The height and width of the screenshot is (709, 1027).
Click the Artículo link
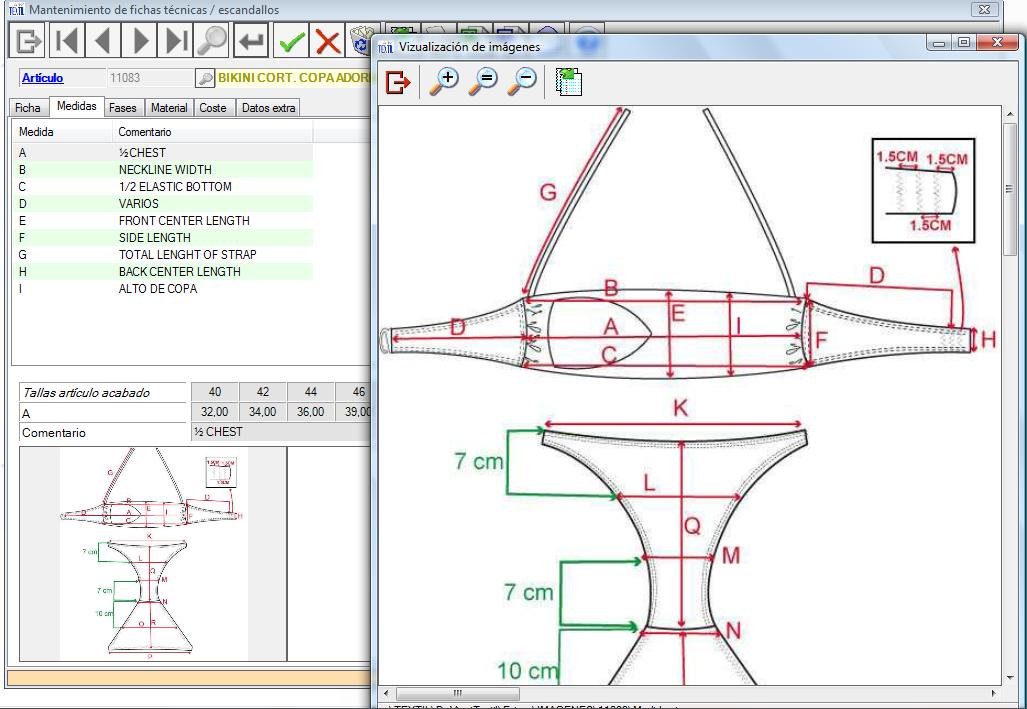pyautogui.click(x=42, y=78)
